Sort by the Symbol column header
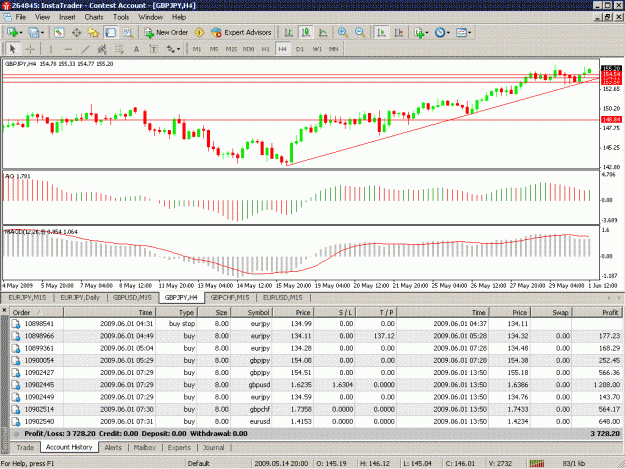This screenshot has width=625, height=469. pyautogui.click(x=252, y=313)
